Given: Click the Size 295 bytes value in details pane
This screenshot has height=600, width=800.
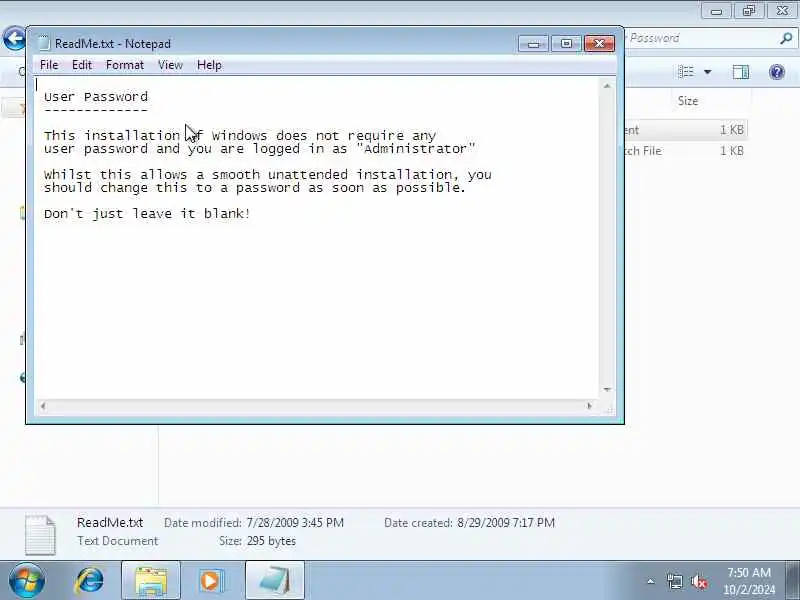Looking at the screenshot, I should tap(271, 541).
